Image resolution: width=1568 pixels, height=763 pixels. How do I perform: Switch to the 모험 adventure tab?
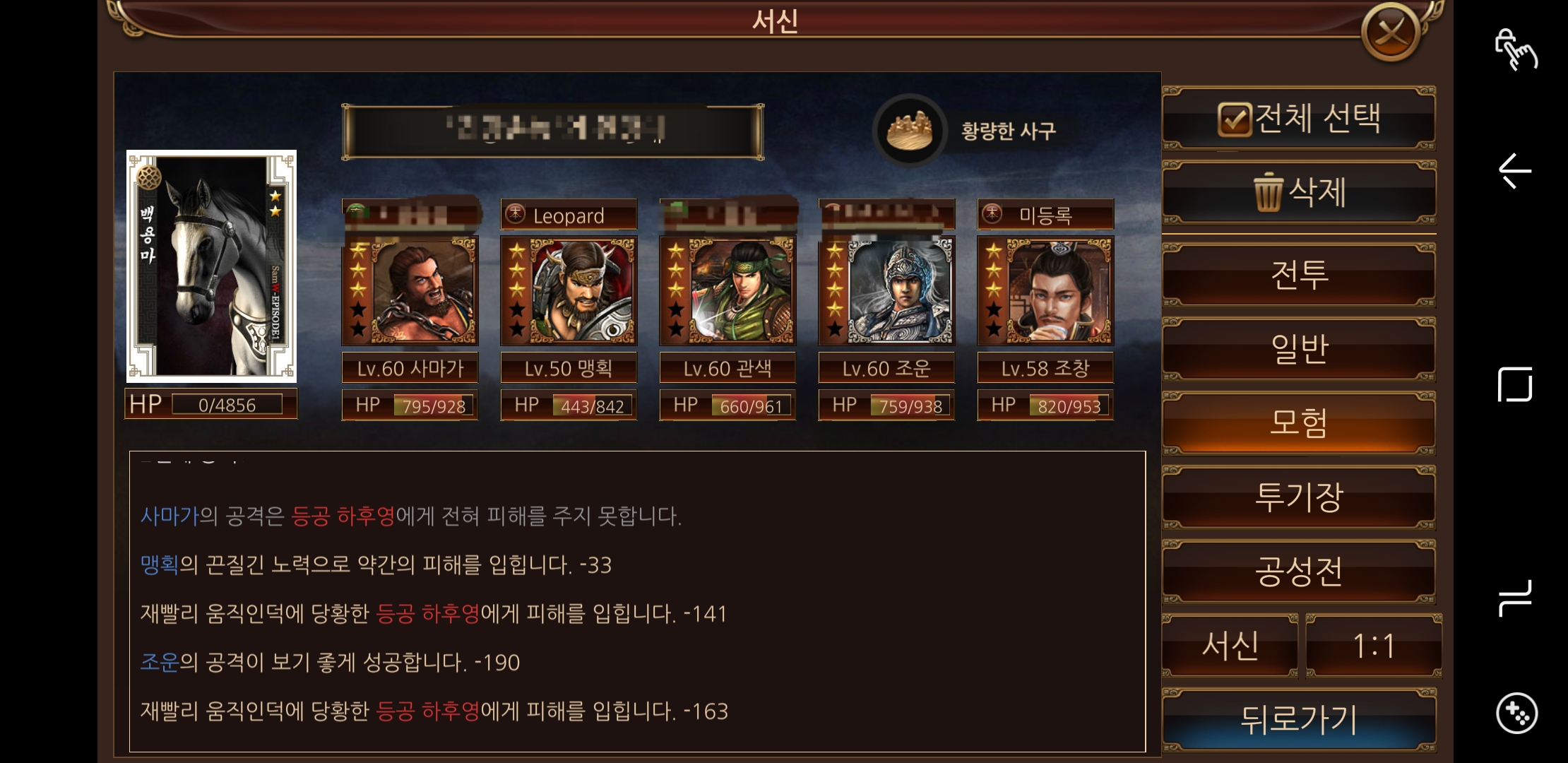1299,423
